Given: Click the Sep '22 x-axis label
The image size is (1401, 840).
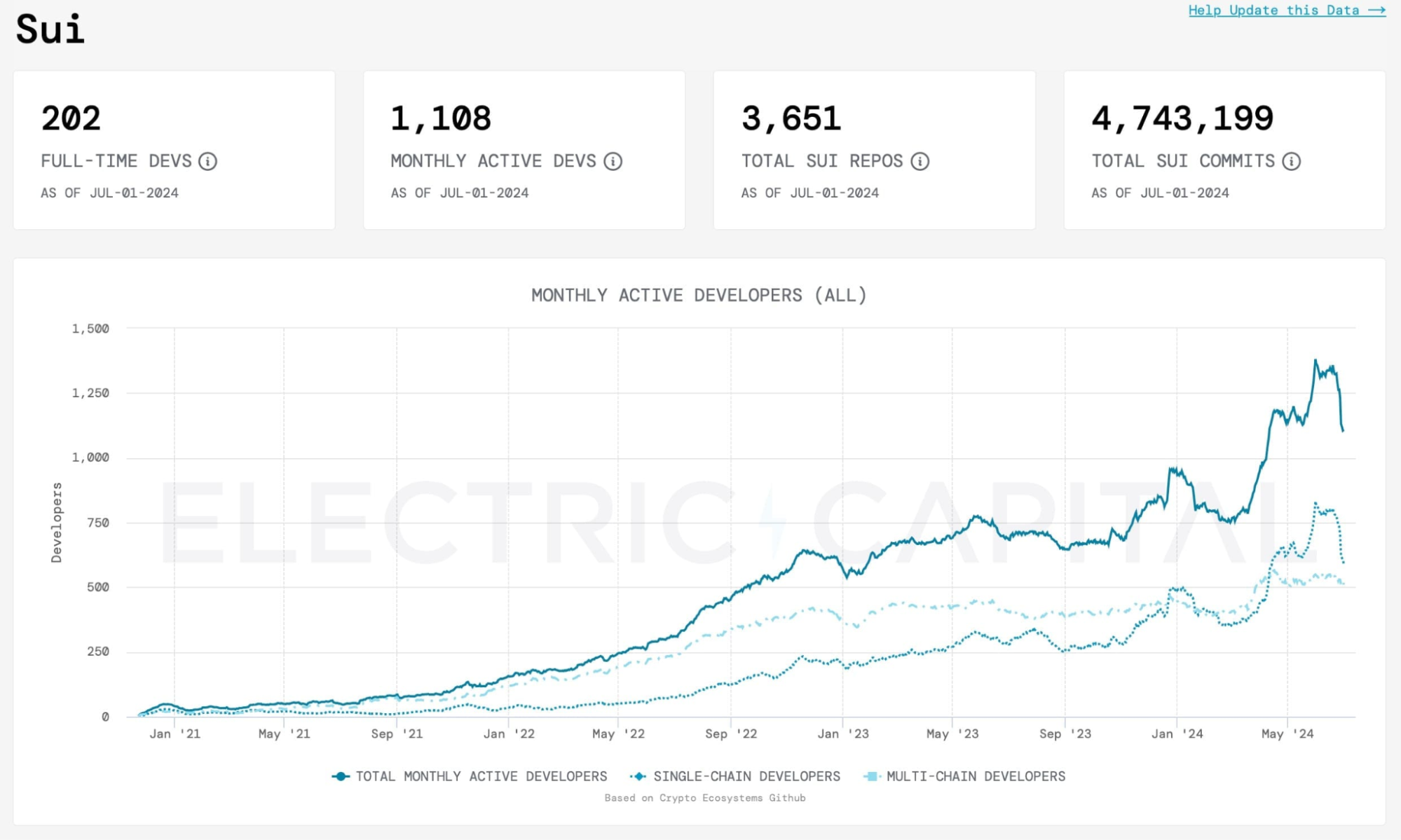Looking at the screenshot, I should tap(731, 734).
